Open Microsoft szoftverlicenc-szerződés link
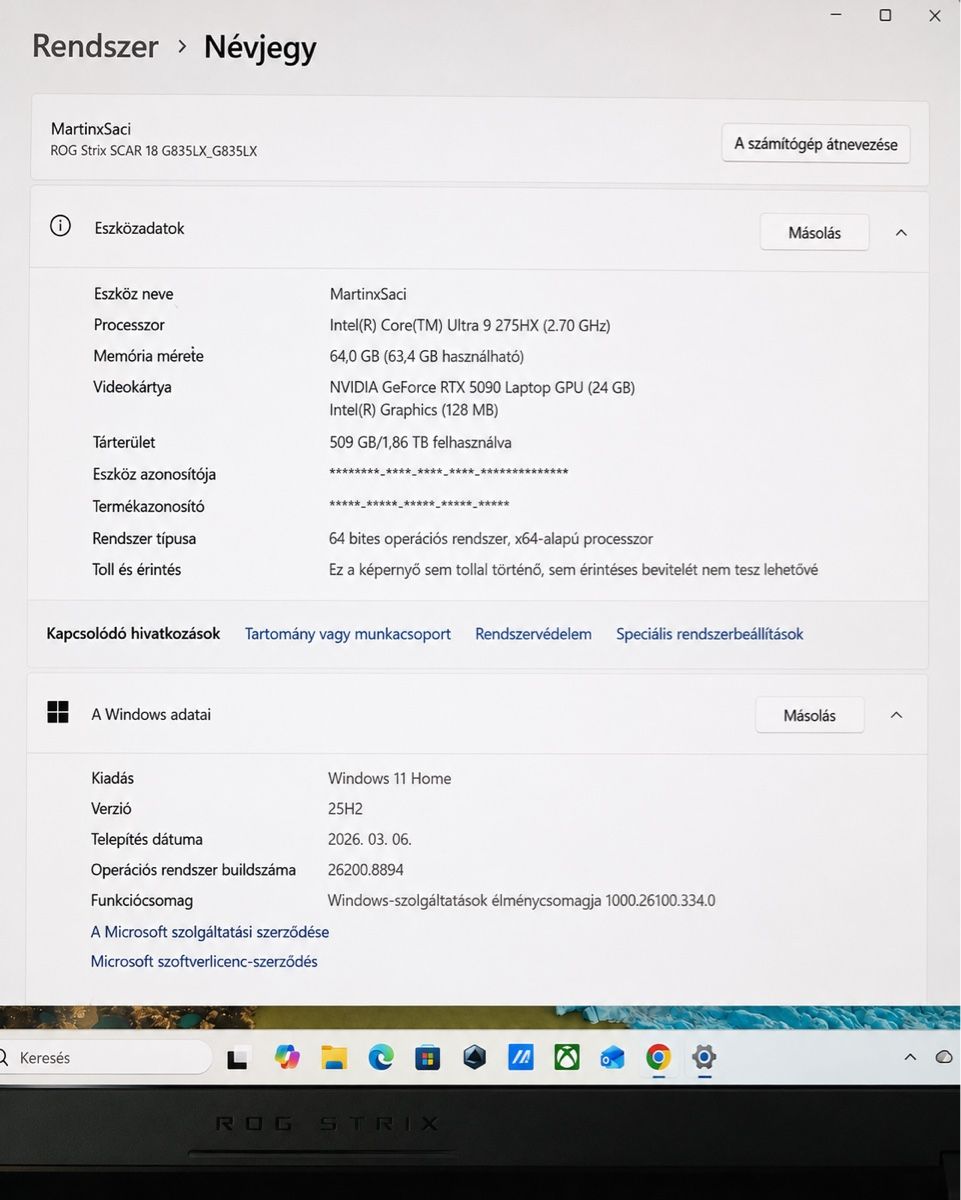Image resolution: width=961 pixels, height=1200 pixels. click(204, 961)
